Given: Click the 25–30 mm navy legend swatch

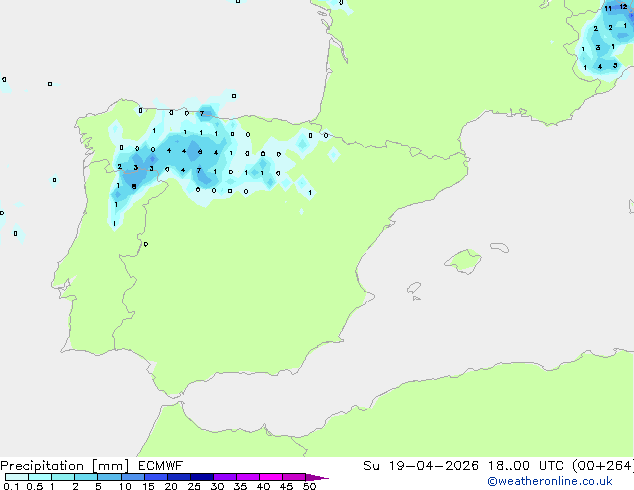Looking at the screenshot, I should 202,477.
